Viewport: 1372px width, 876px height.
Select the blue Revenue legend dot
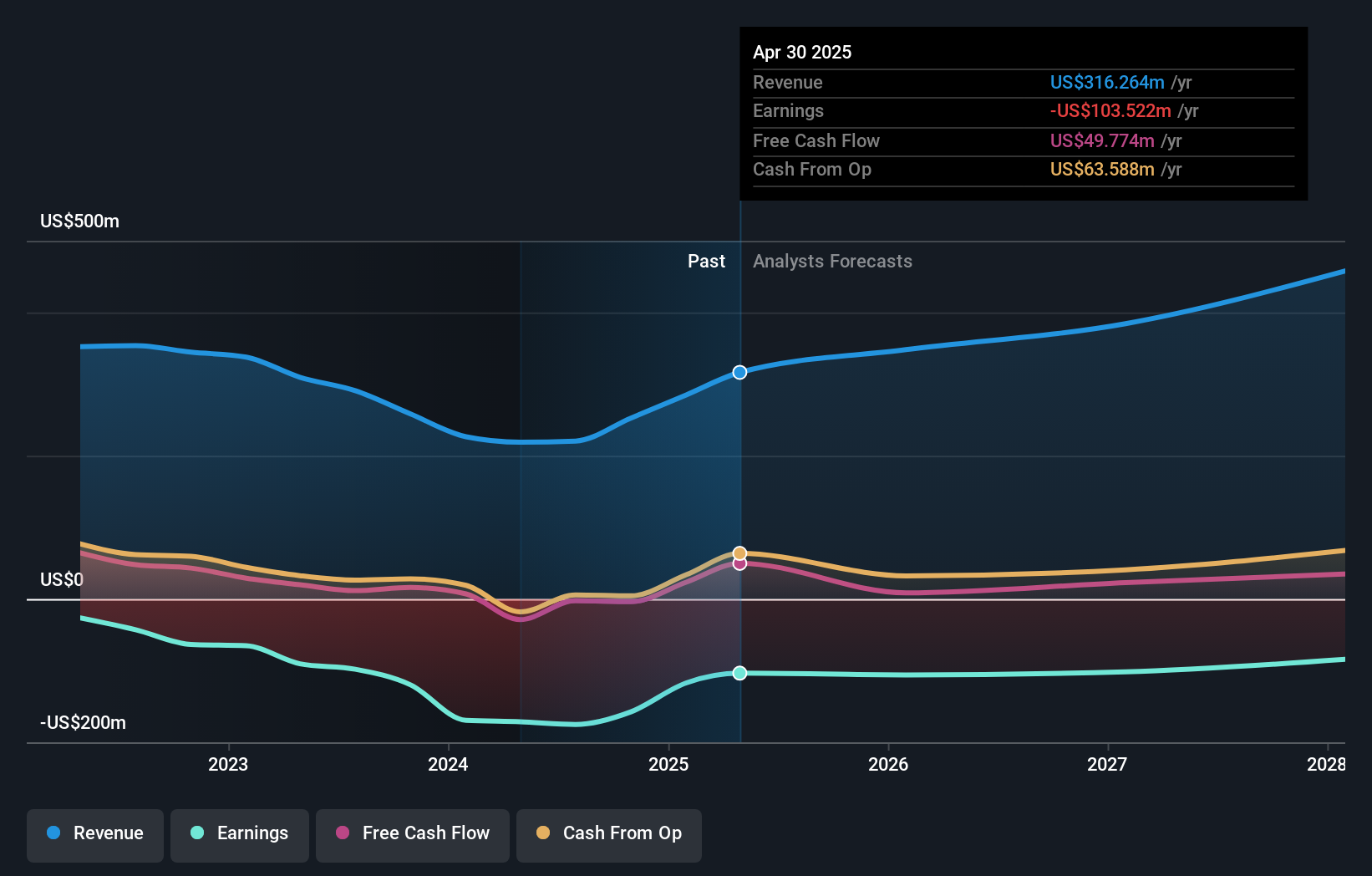coord(53,833)
